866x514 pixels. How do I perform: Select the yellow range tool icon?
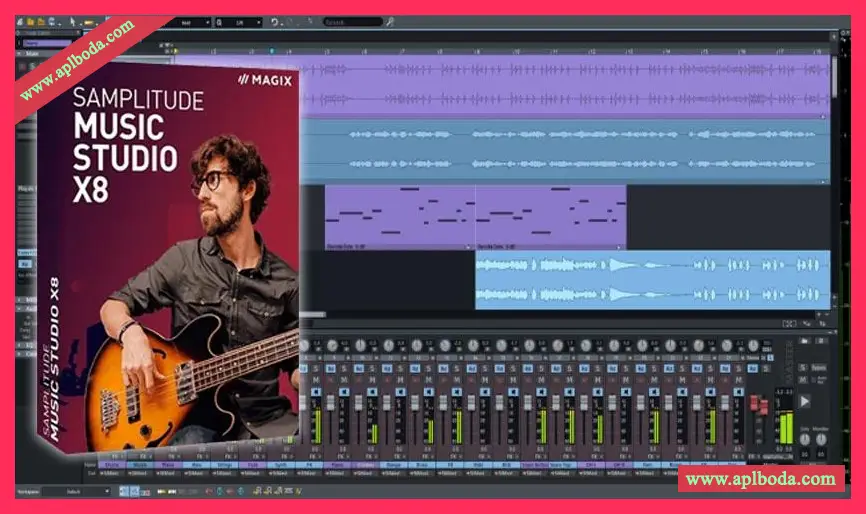pos(88,23)
